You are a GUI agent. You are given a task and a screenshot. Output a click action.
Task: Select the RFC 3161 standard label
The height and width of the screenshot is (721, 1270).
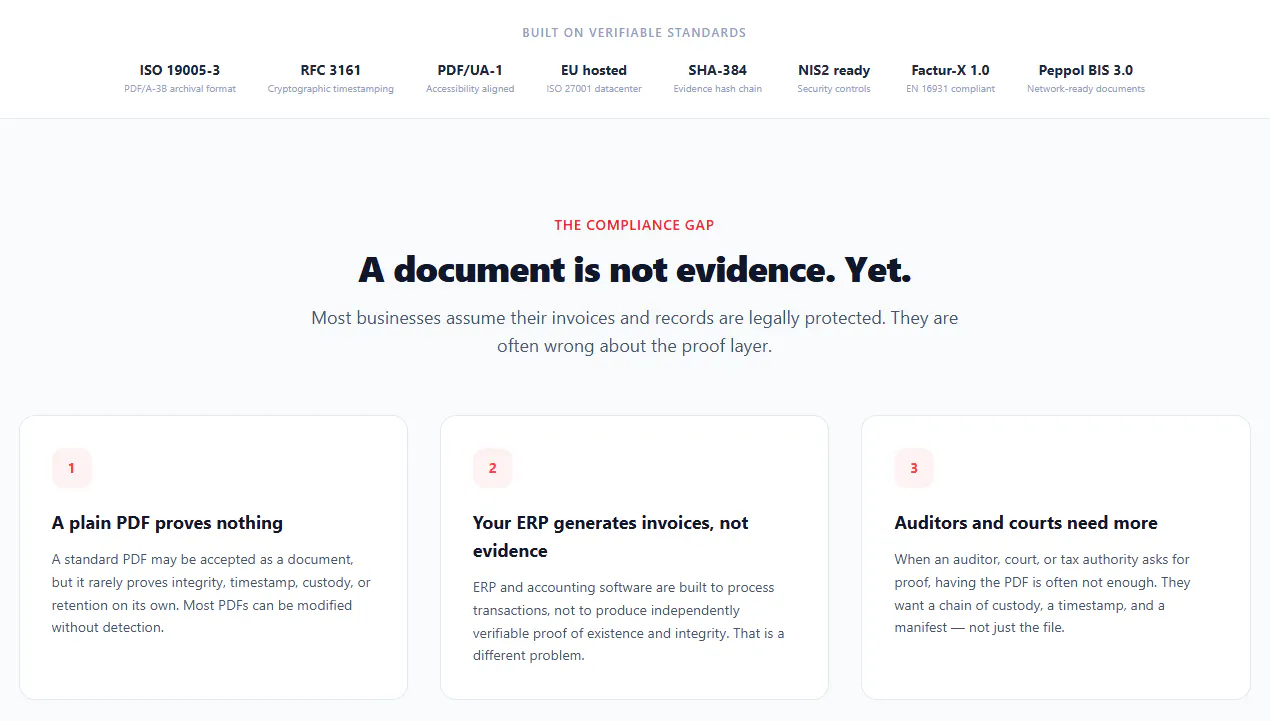click(x=331, y=70)
